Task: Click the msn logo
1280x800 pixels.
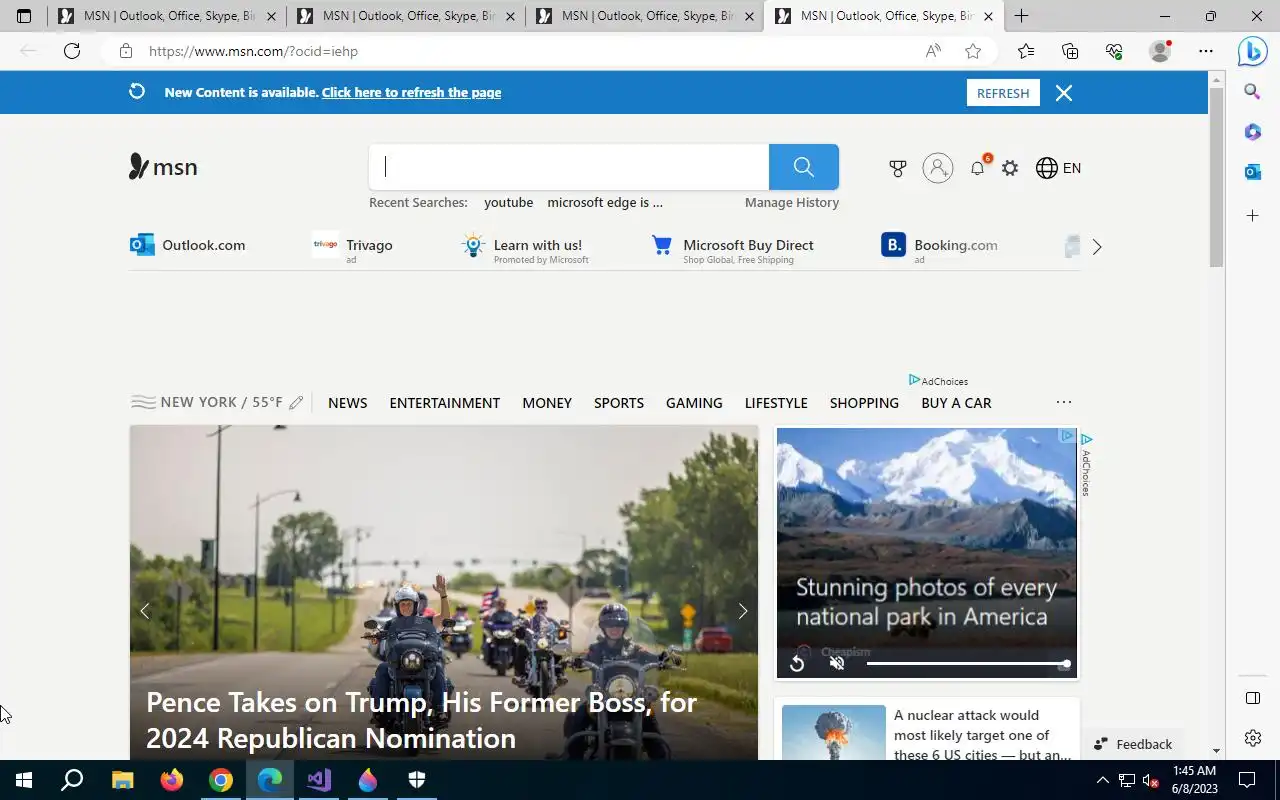Action: [163, 167]
